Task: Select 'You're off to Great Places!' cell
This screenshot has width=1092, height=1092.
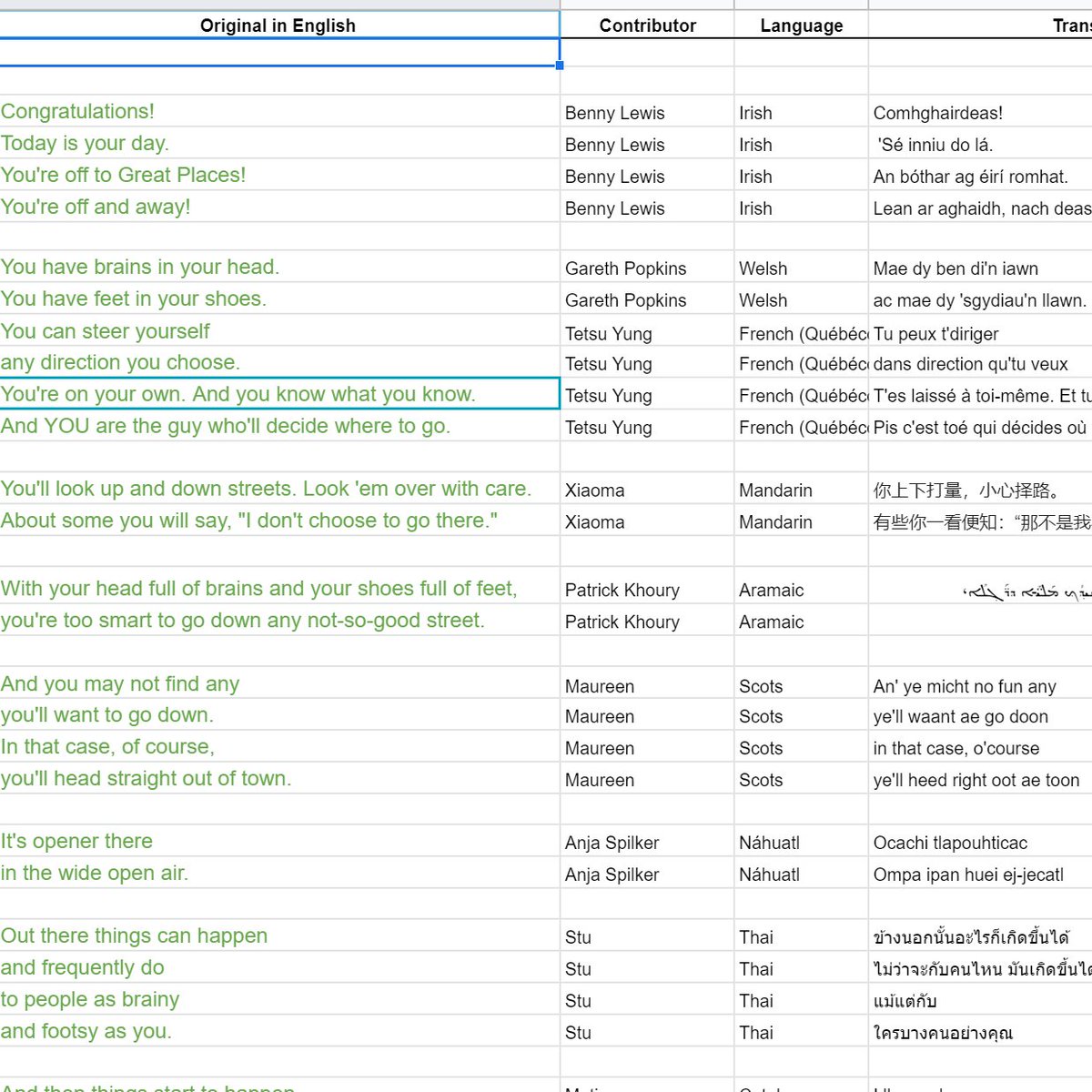Action: click(x=278, y=175)
